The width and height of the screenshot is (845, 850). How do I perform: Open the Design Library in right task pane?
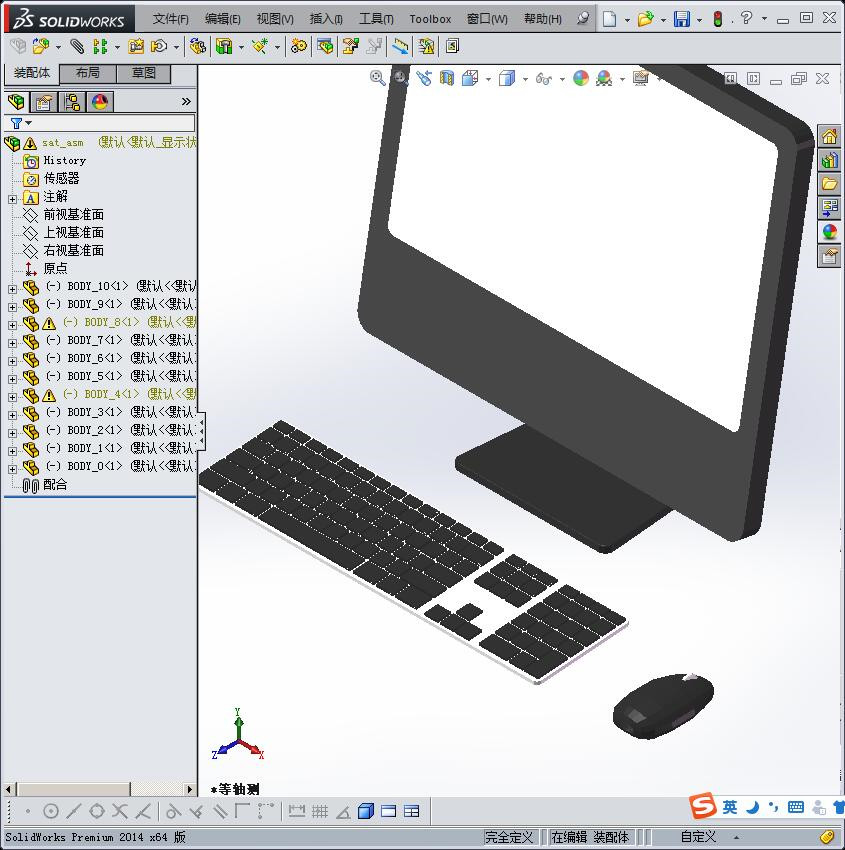point(830,160)
